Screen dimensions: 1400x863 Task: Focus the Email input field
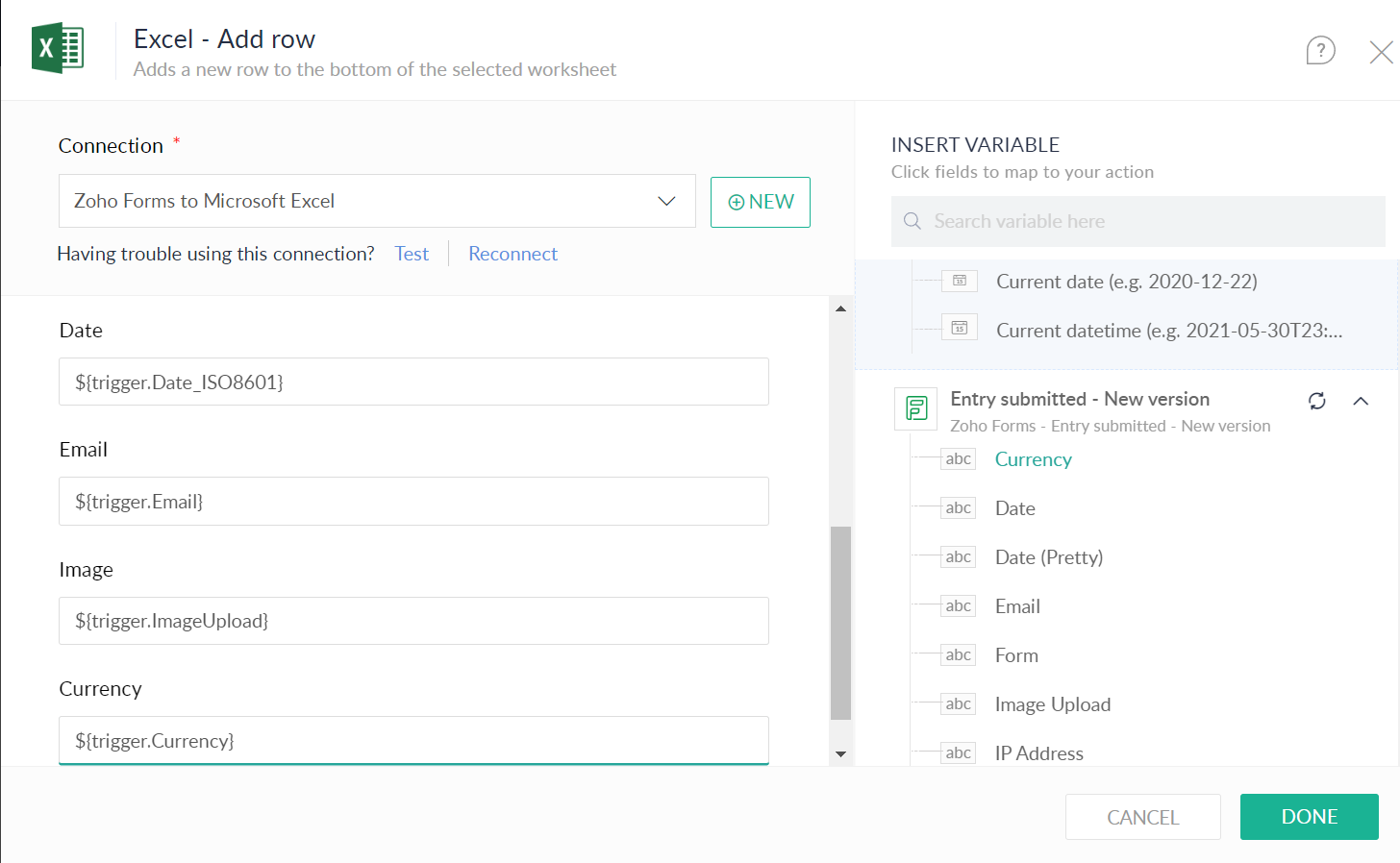[x=413, y=501]
